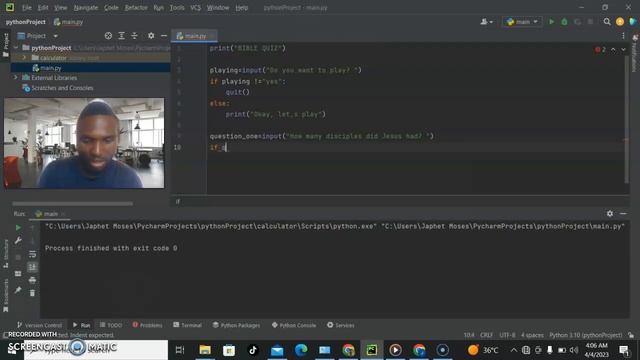Open Project panel settings gear
Viewport: 640px width, 360px height.
click(x=151, y=36)
